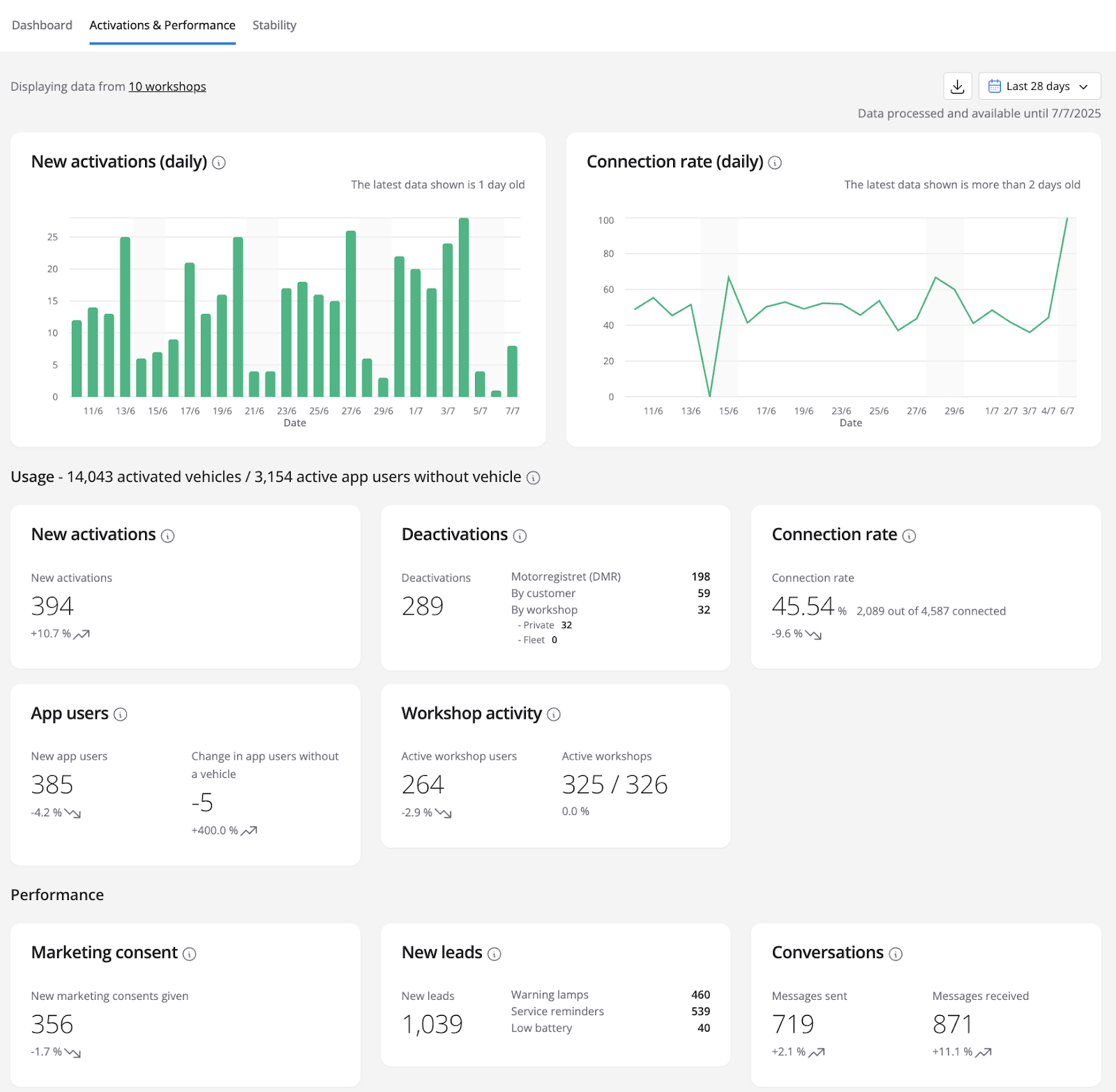Click info icon next to New activations (daily)

pos(219,163)
